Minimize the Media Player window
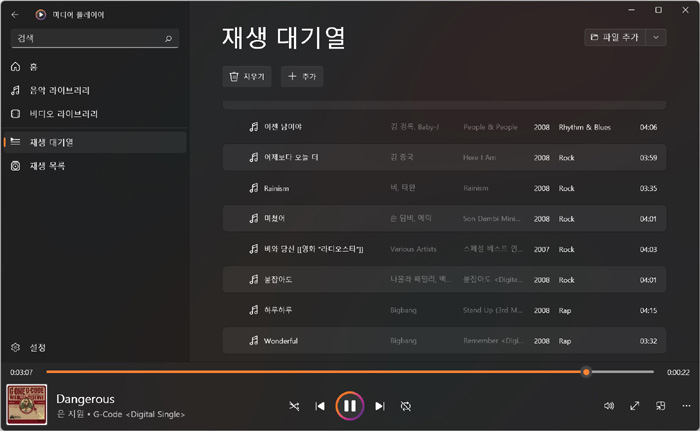The image size is (700, 431). 631,10
